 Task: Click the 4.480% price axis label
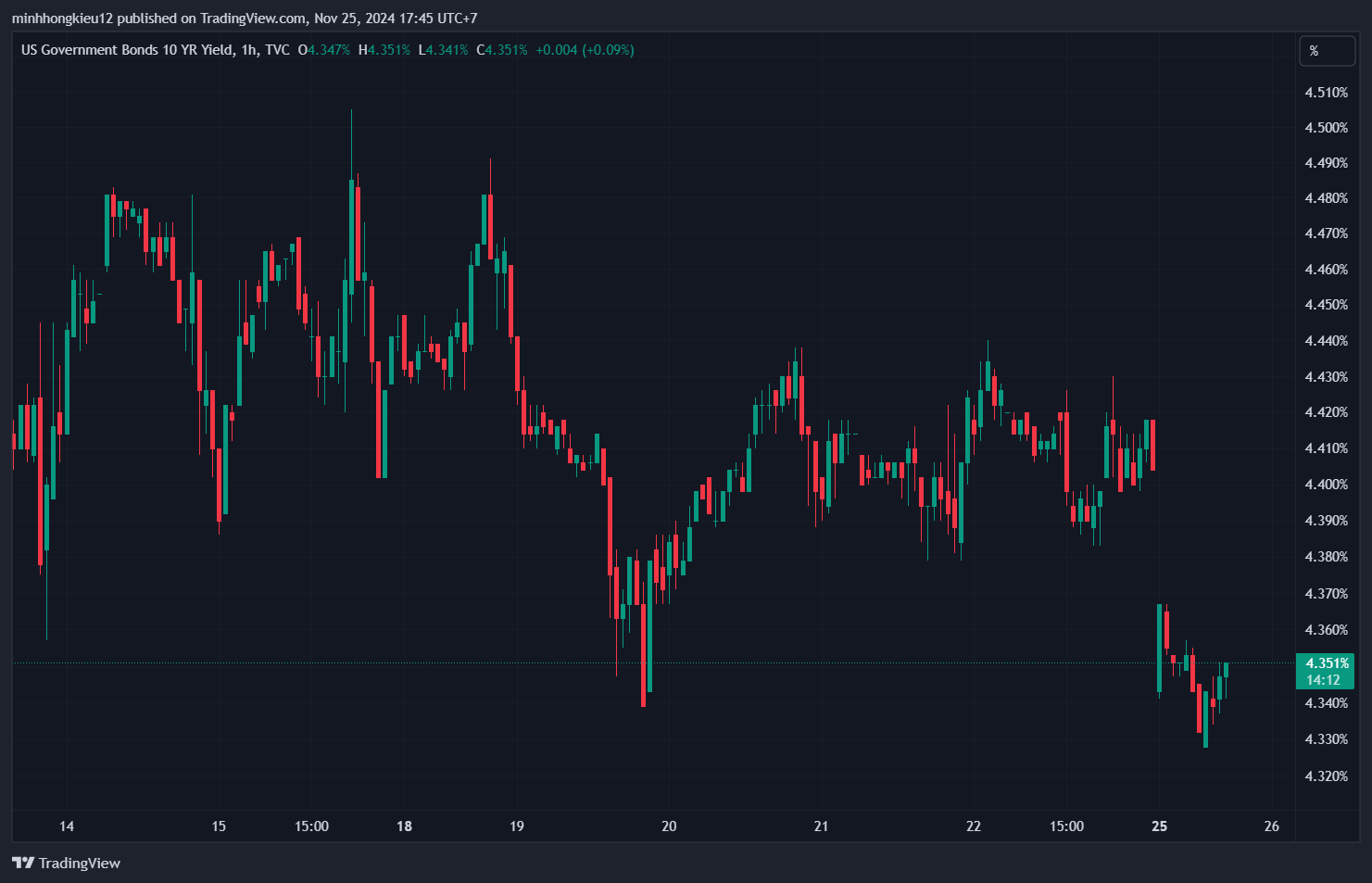[1327, 198]
